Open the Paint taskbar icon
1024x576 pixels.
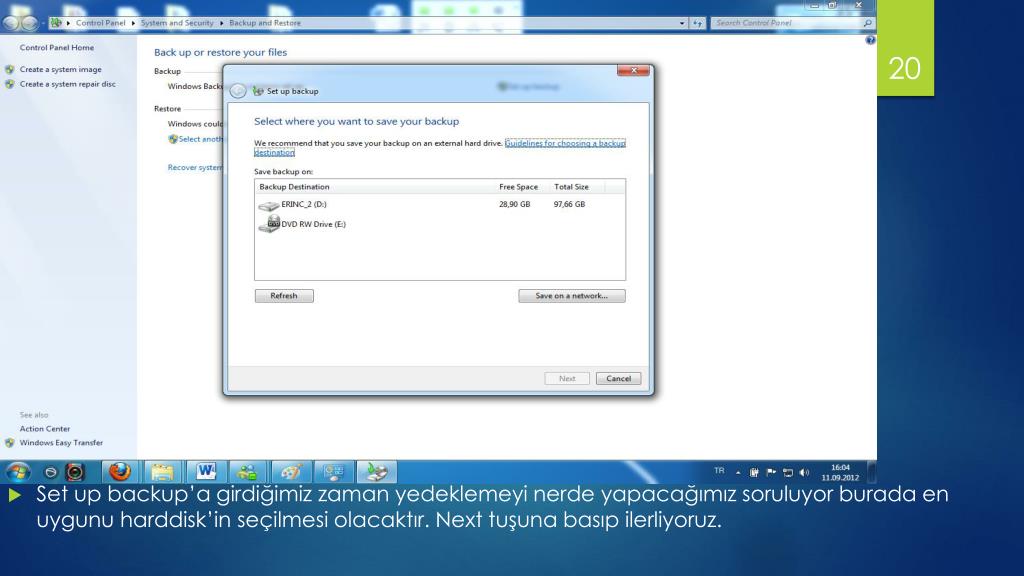pos(291,472)
